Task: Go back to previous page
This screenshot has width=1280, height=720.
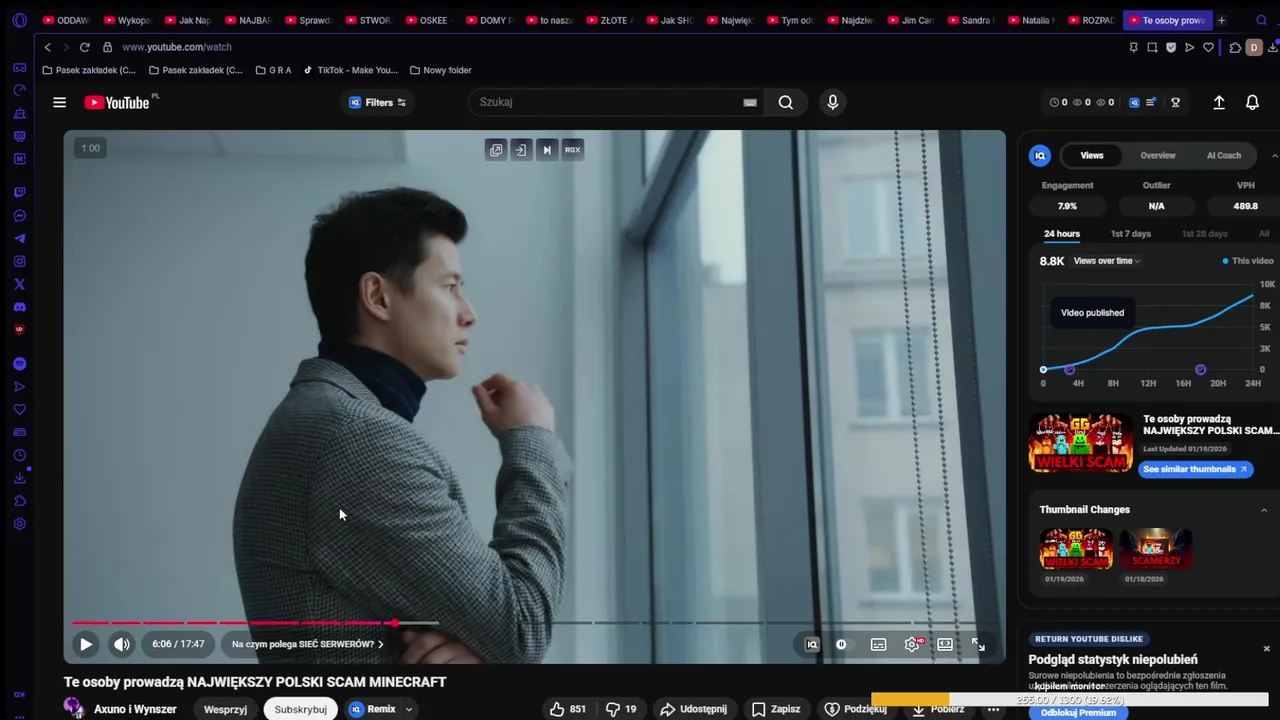Action: [47, 47]
